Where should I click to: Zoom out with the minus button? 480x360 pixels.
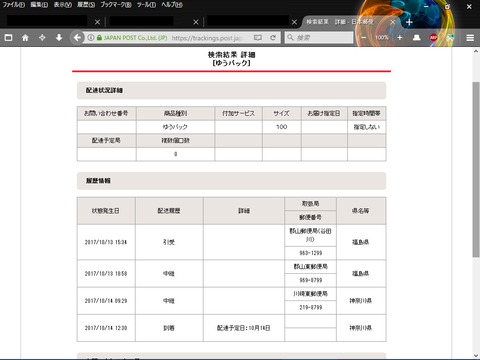[x=364, y=38]
